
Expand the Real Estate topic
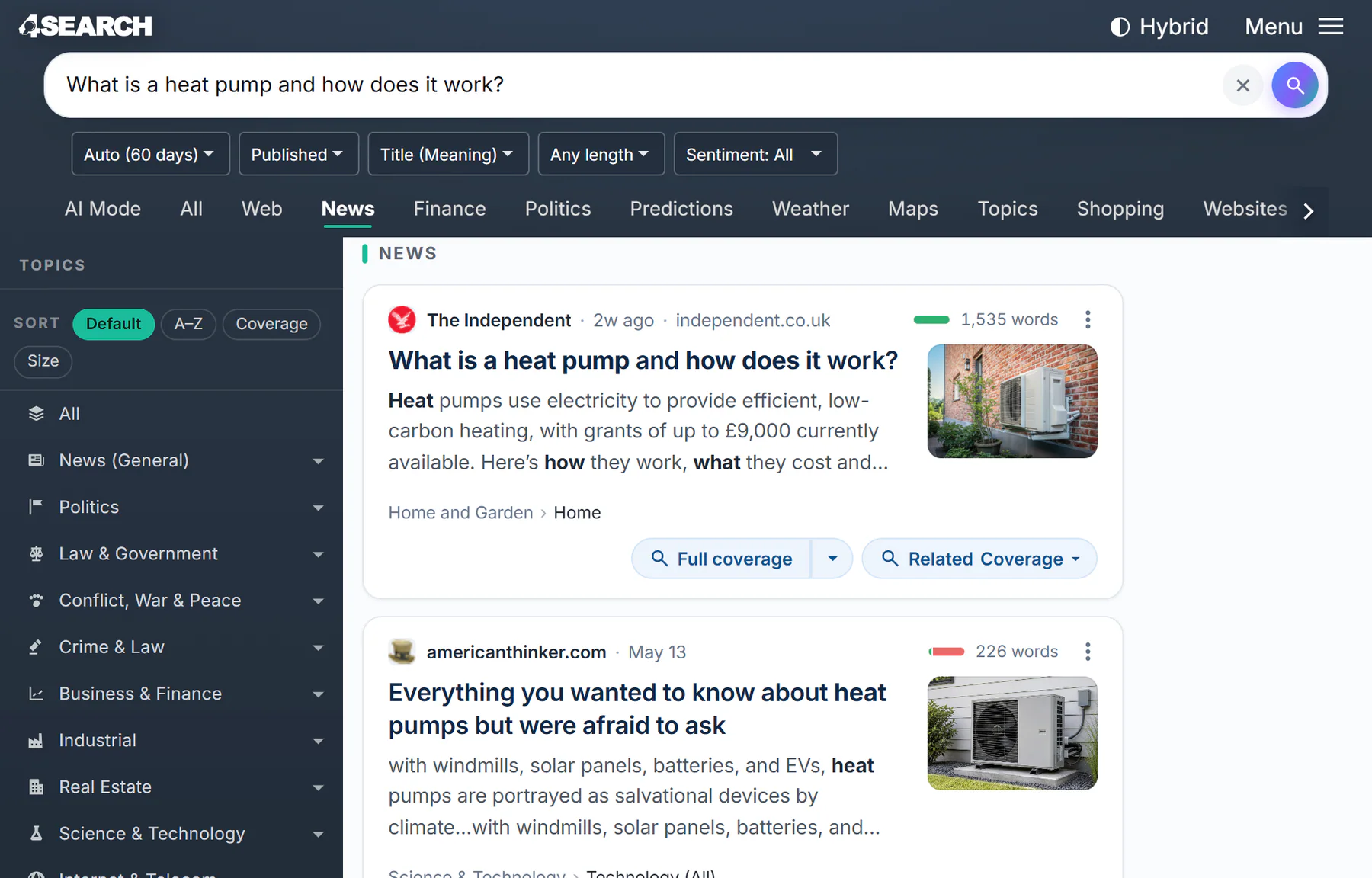(x=318, y=787)
